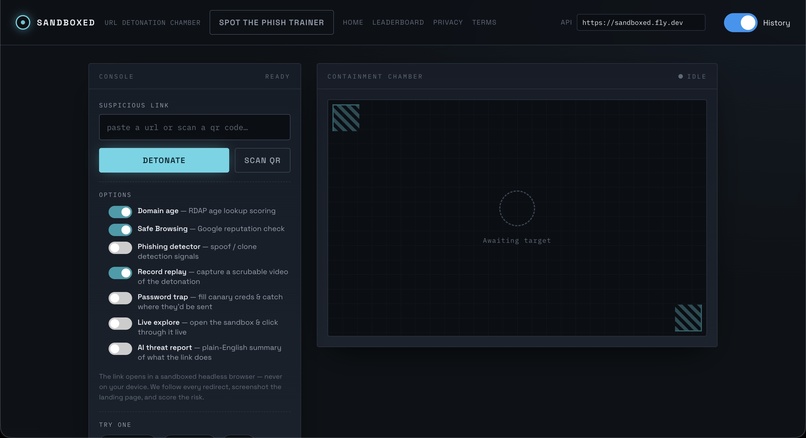
Task: Click the 'TRY ONE' section heading
Action: (x=115, y=425)
